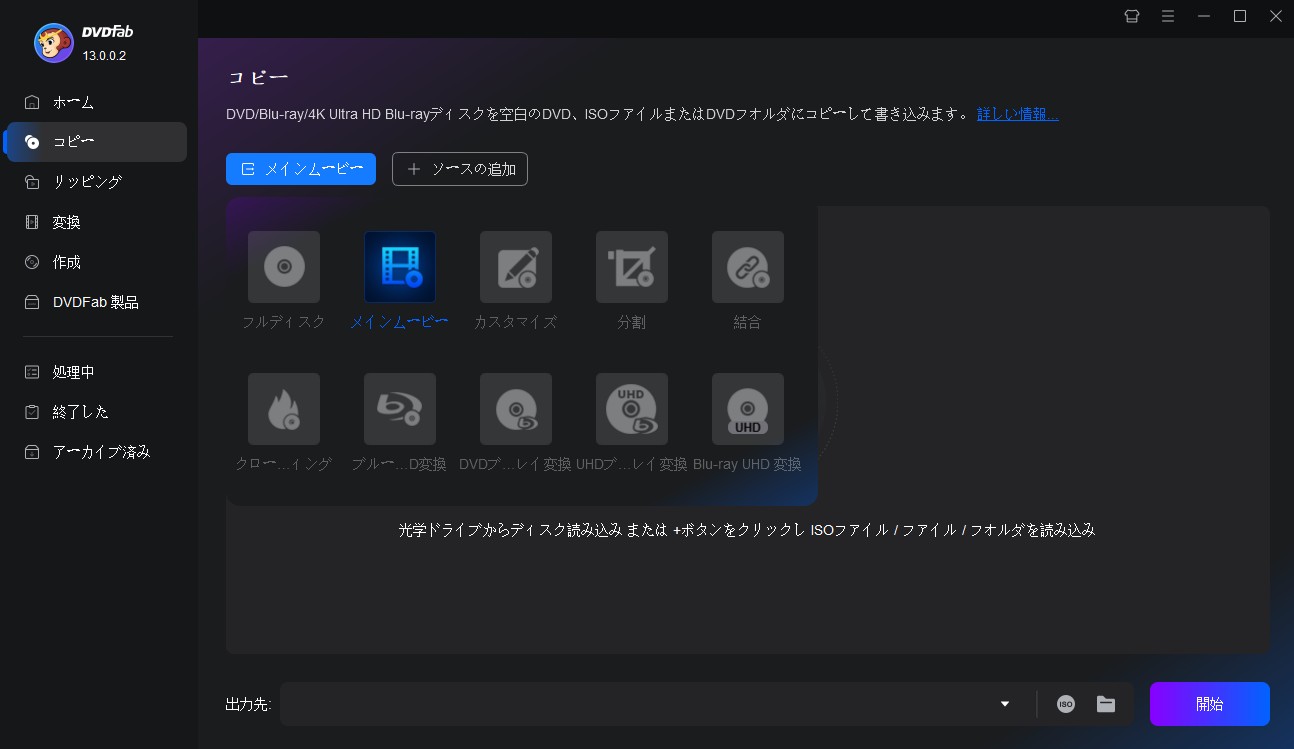
Task: Click the コピー page heading
Action: point(258,77)
